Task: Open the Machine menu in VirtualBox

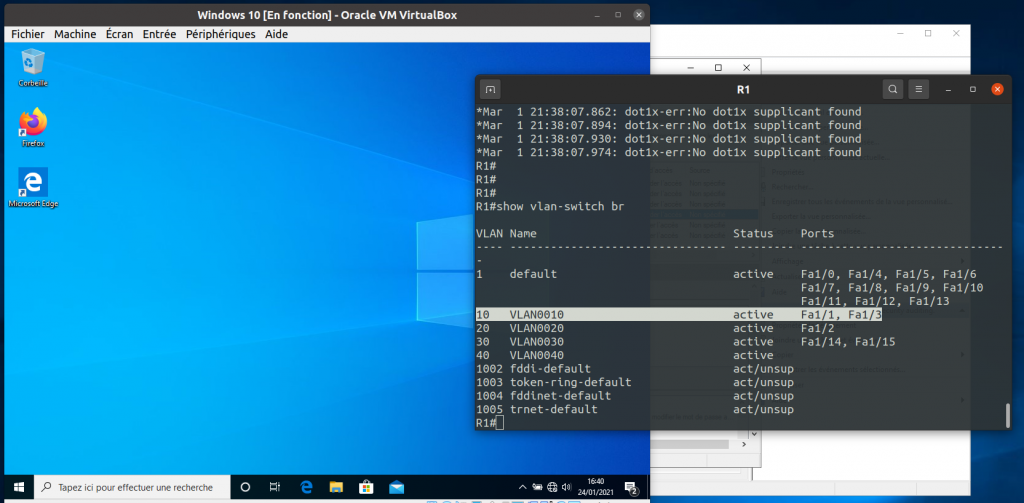Action: coord(75,34)
